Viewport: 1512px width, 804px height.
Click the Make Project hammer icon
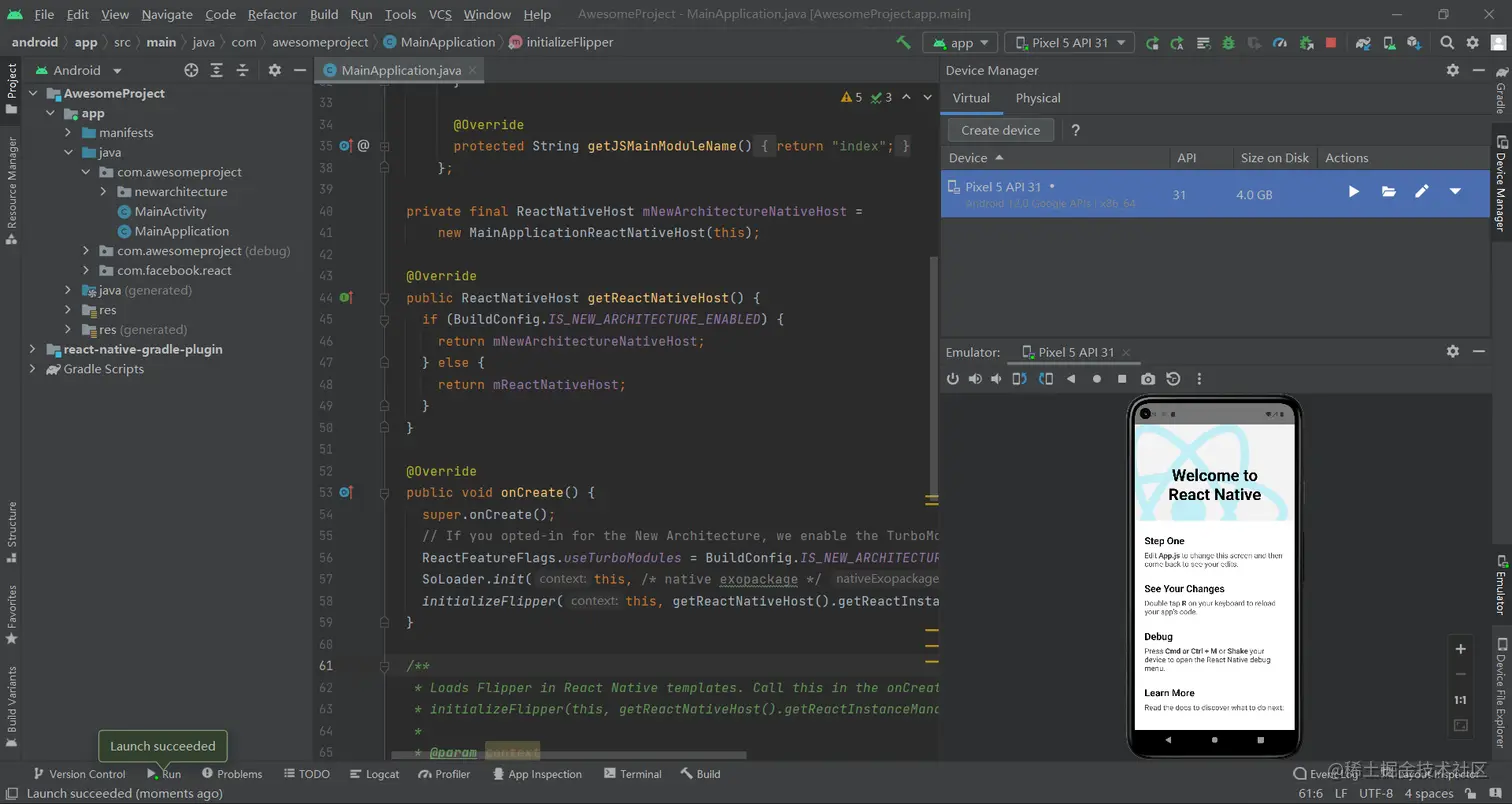click(903, 43)
